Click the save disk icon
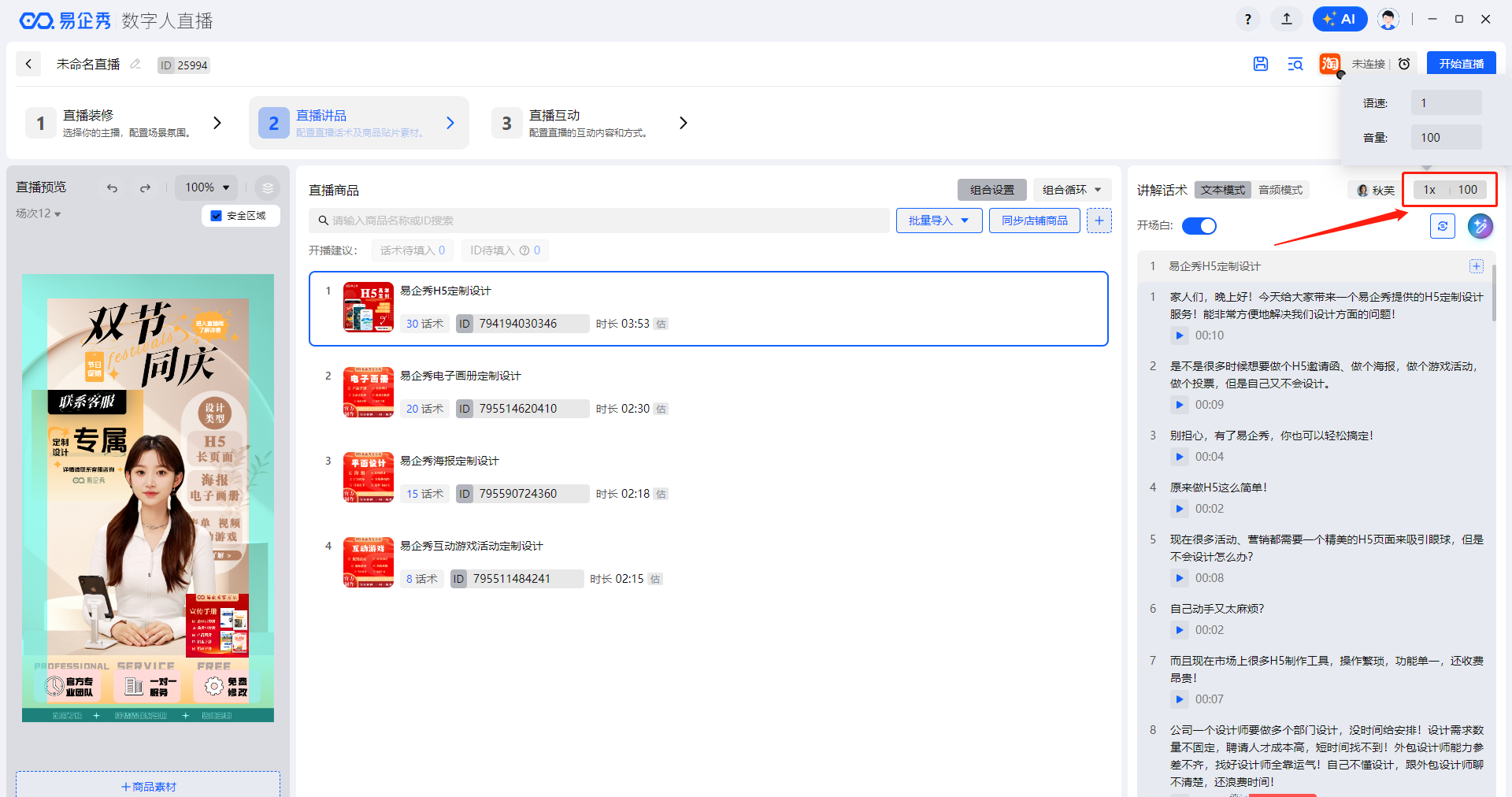 [x=1261, y=64]
